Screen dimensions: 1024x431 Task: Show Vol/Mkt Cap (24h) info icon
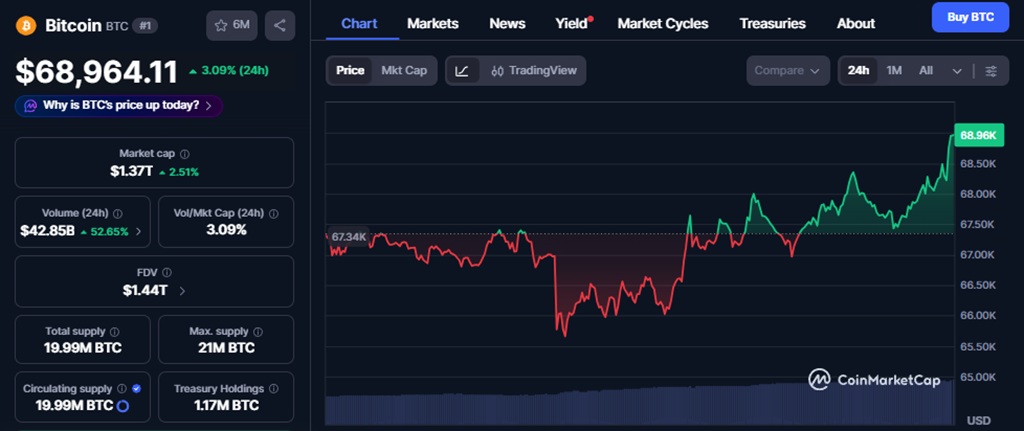coord(274,214)
